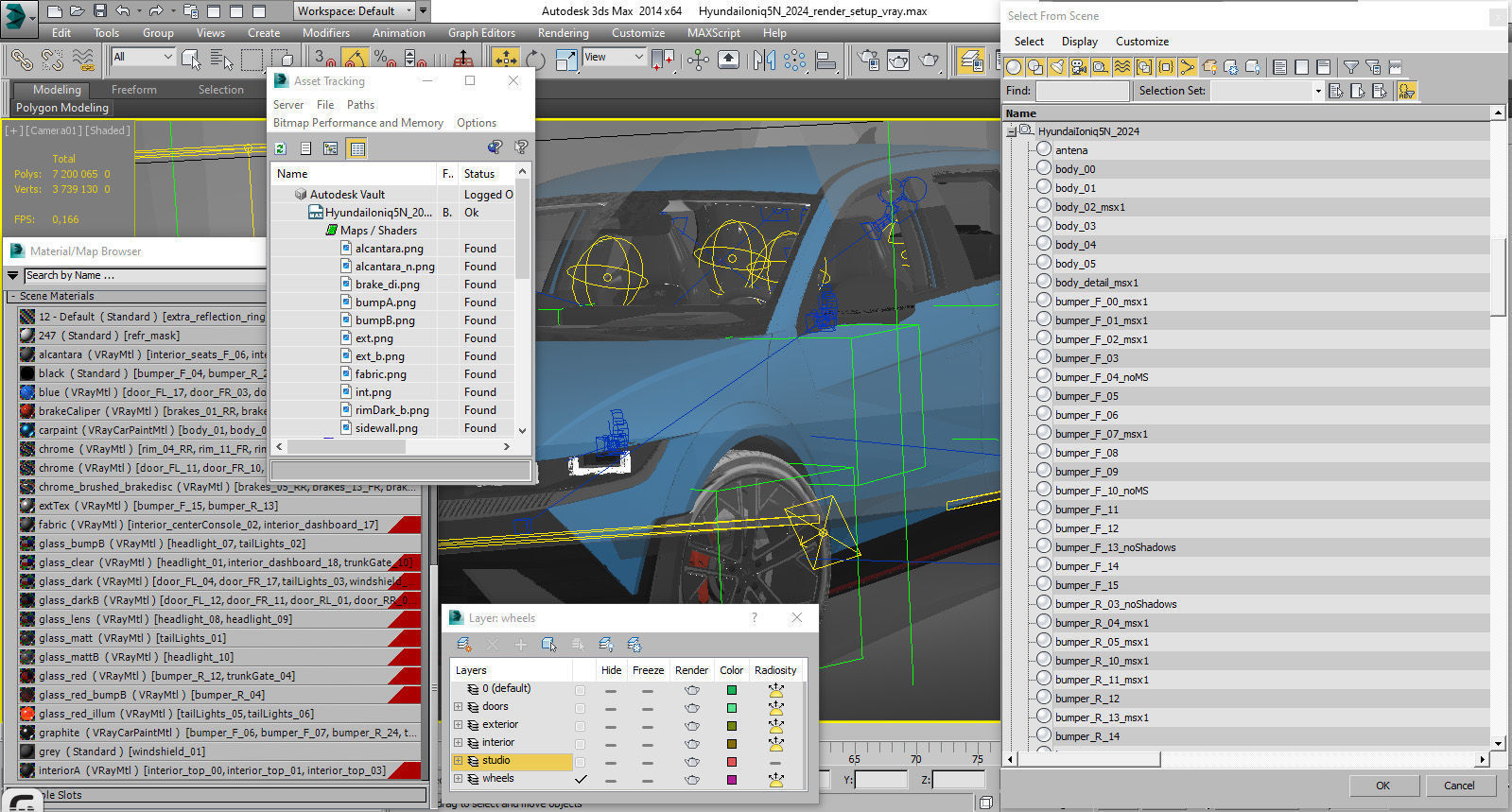Image resolution: width=1512 pixels, height=812 pixels.
Task: Toggle Display Space Warps filter icon
Action: (x=1122, y=67)
